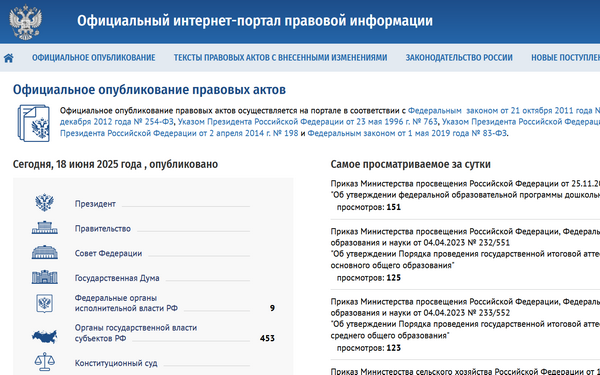Open the Президент publications link
This screenshot has width=600, height=375.
point(95,204)
